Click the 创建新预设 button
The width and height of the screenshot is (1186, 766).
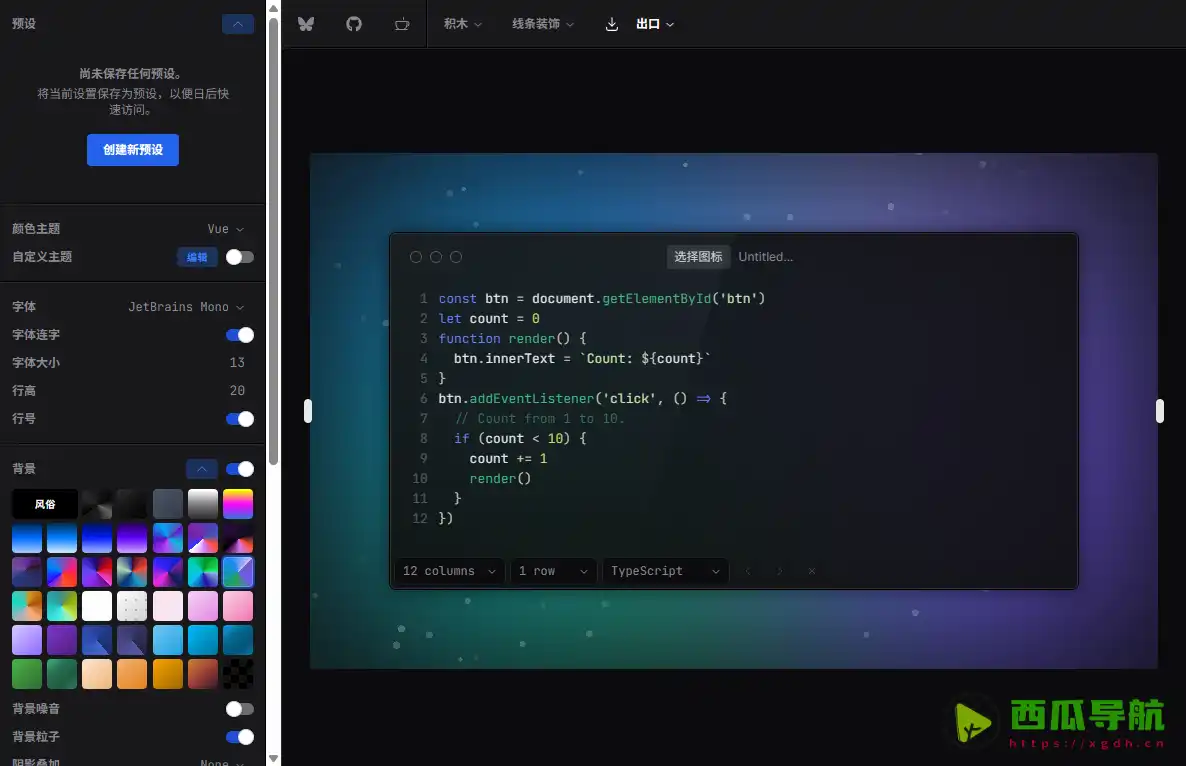pyautogui.click(x=133, y=150)
